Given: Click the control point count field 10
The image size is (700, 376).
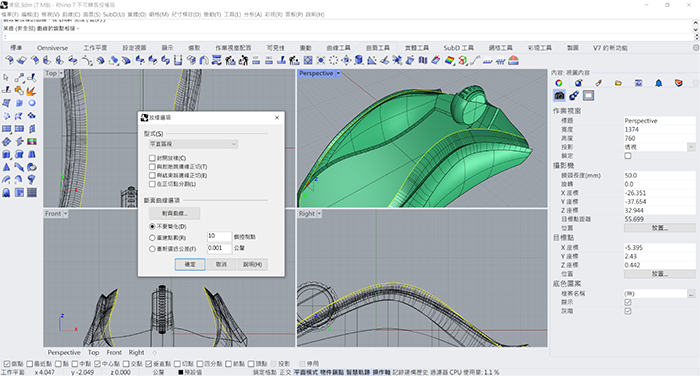Looking at the screenshot, I should [219, 236].
